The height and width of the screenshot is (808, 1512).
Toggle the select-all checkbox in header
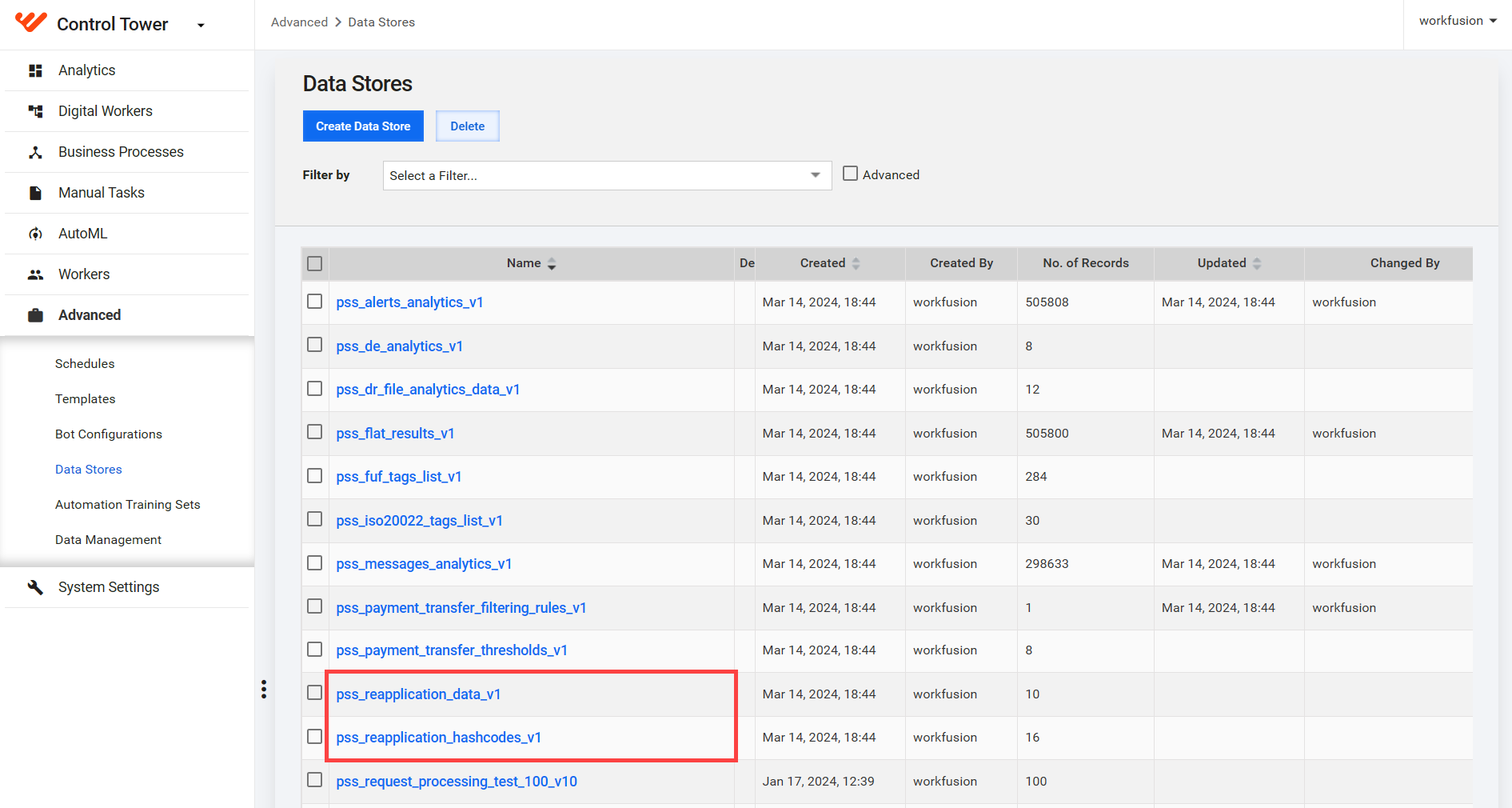pyautogui.click(x=315, y=263)
